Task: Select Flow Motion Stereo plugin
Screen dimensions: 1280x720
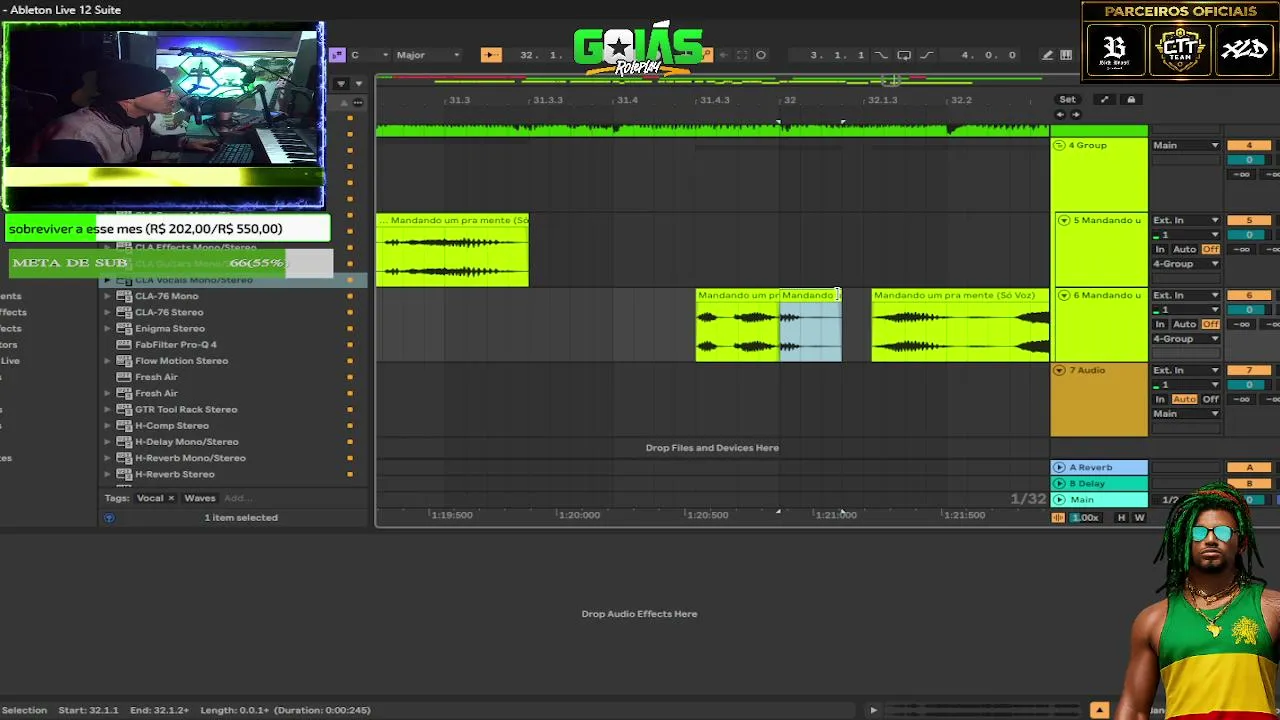Action: pyautogui.click(x=181, y=361)
